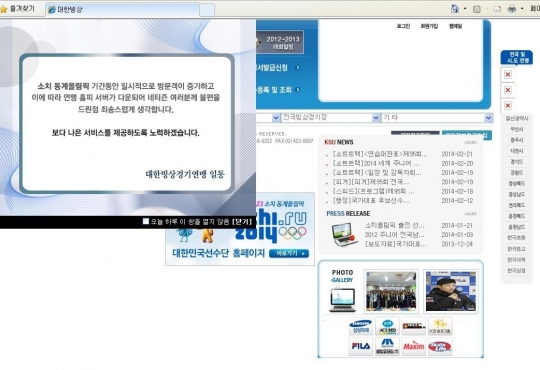Click 'more' beside KSU NEWS
Screen dimensions: 540x370
(470, 142)
